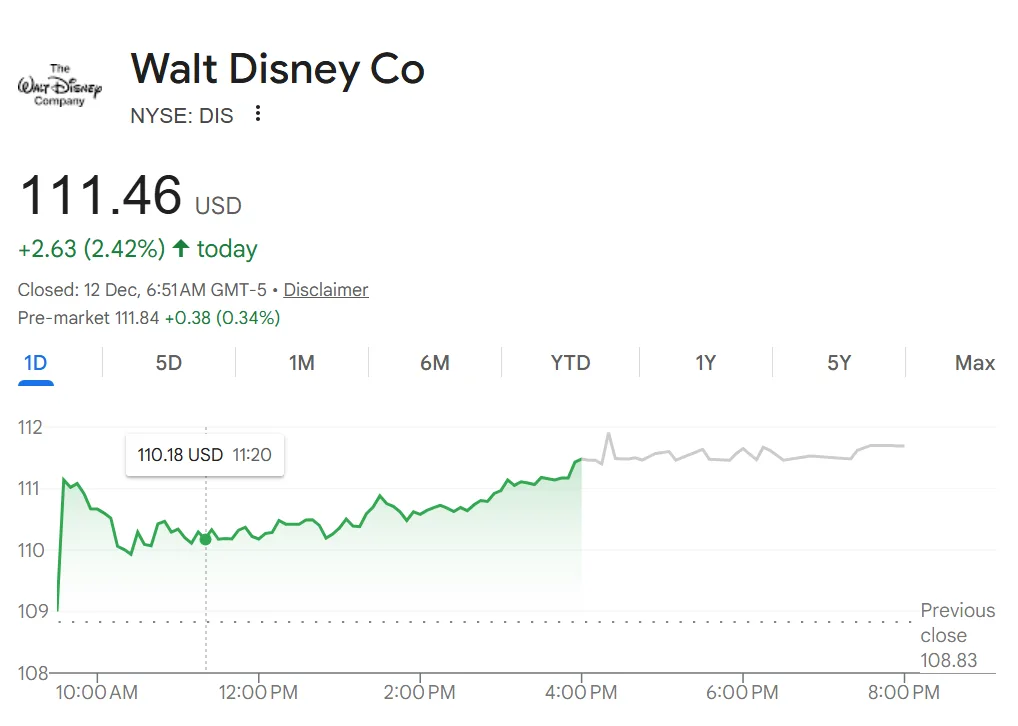1018x726 pixels.
Task: Open the Disclaimer link
Action: (325, 289)
